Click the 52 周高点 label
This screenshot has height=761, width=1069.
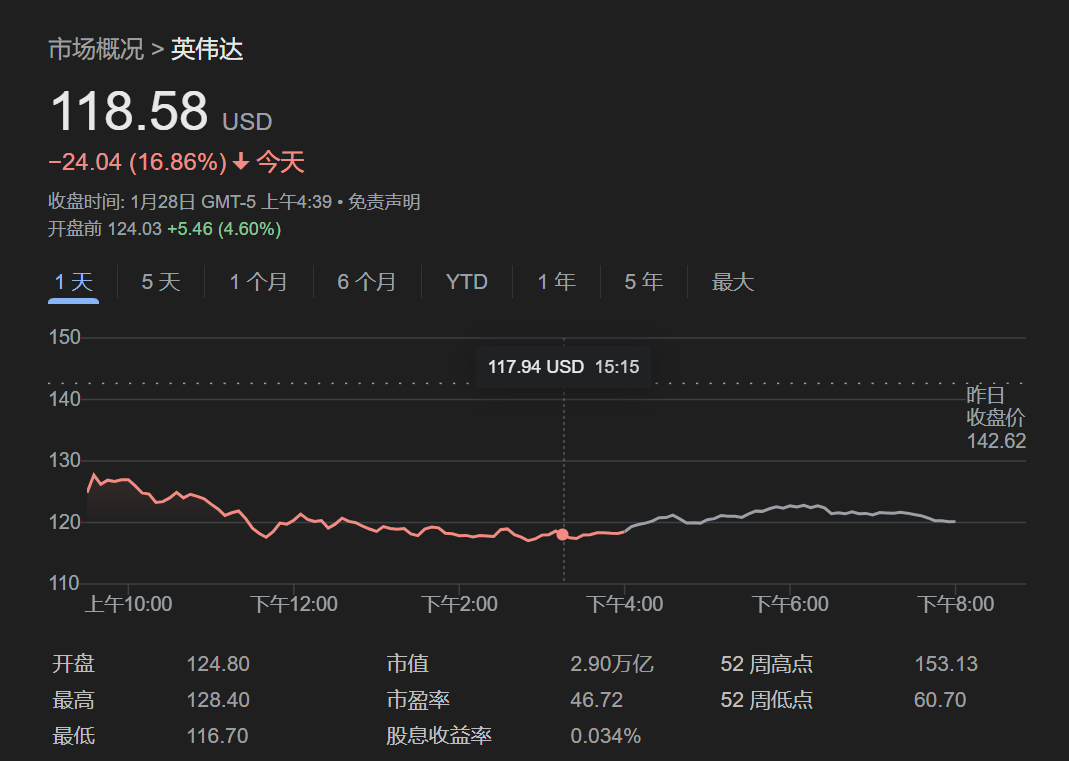click(x=766, y=663)
